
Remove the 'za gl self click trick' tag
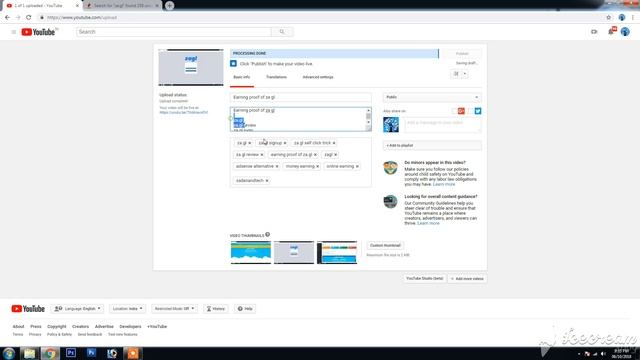(x=334, y=143)
